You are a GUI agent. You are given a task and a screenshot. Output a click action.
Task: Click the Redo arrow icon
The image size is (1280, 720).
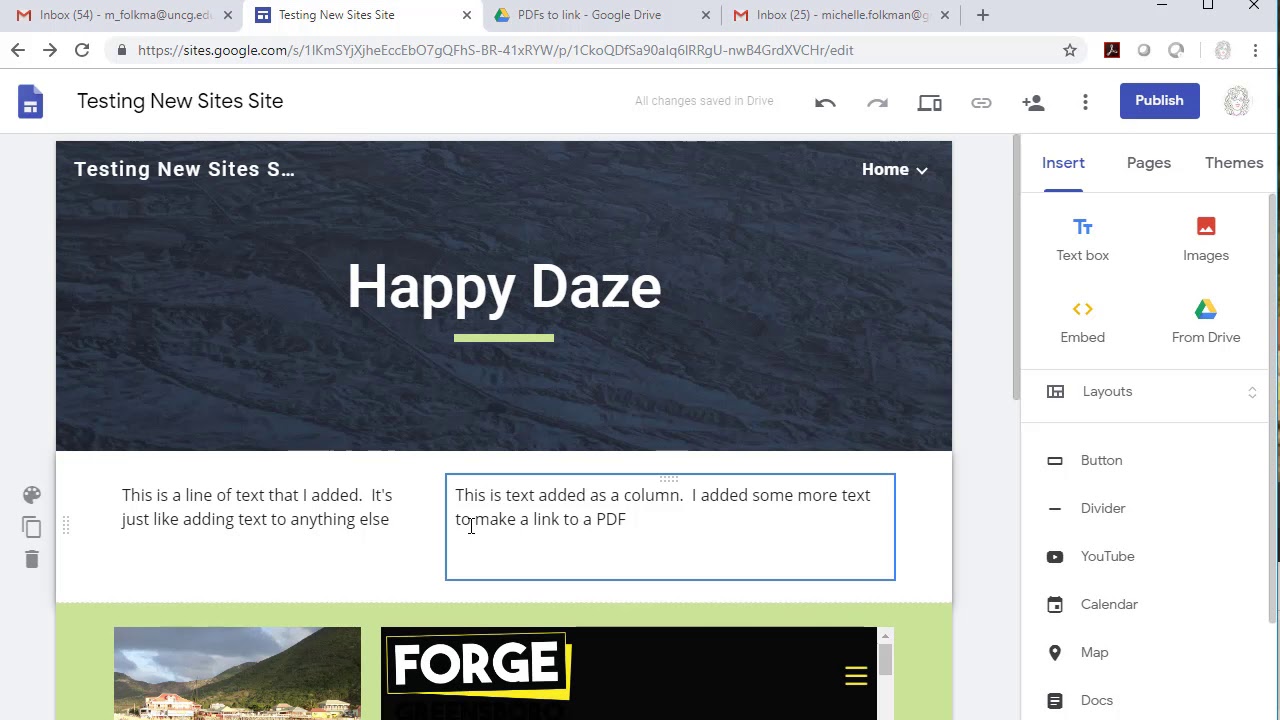pyautogui.click(x=877, y=102)
